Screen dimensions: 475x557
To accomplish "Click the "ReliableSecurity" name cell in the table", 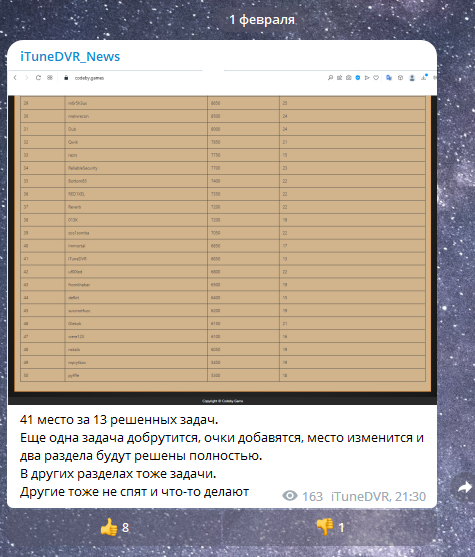I will coord(136,168).
